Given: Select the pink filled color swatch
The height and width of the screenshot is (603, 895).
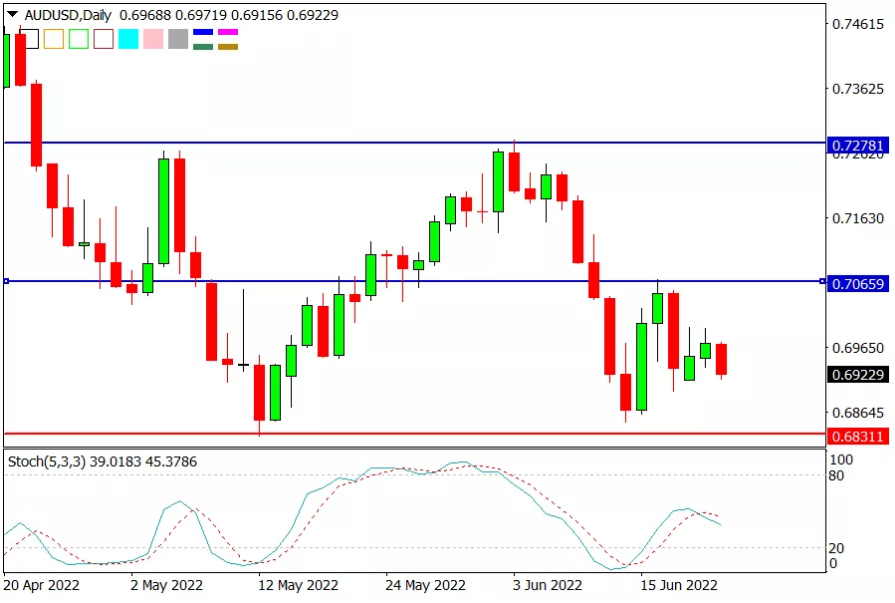Looking at the screenshot, I should click(x=153, y=39).
